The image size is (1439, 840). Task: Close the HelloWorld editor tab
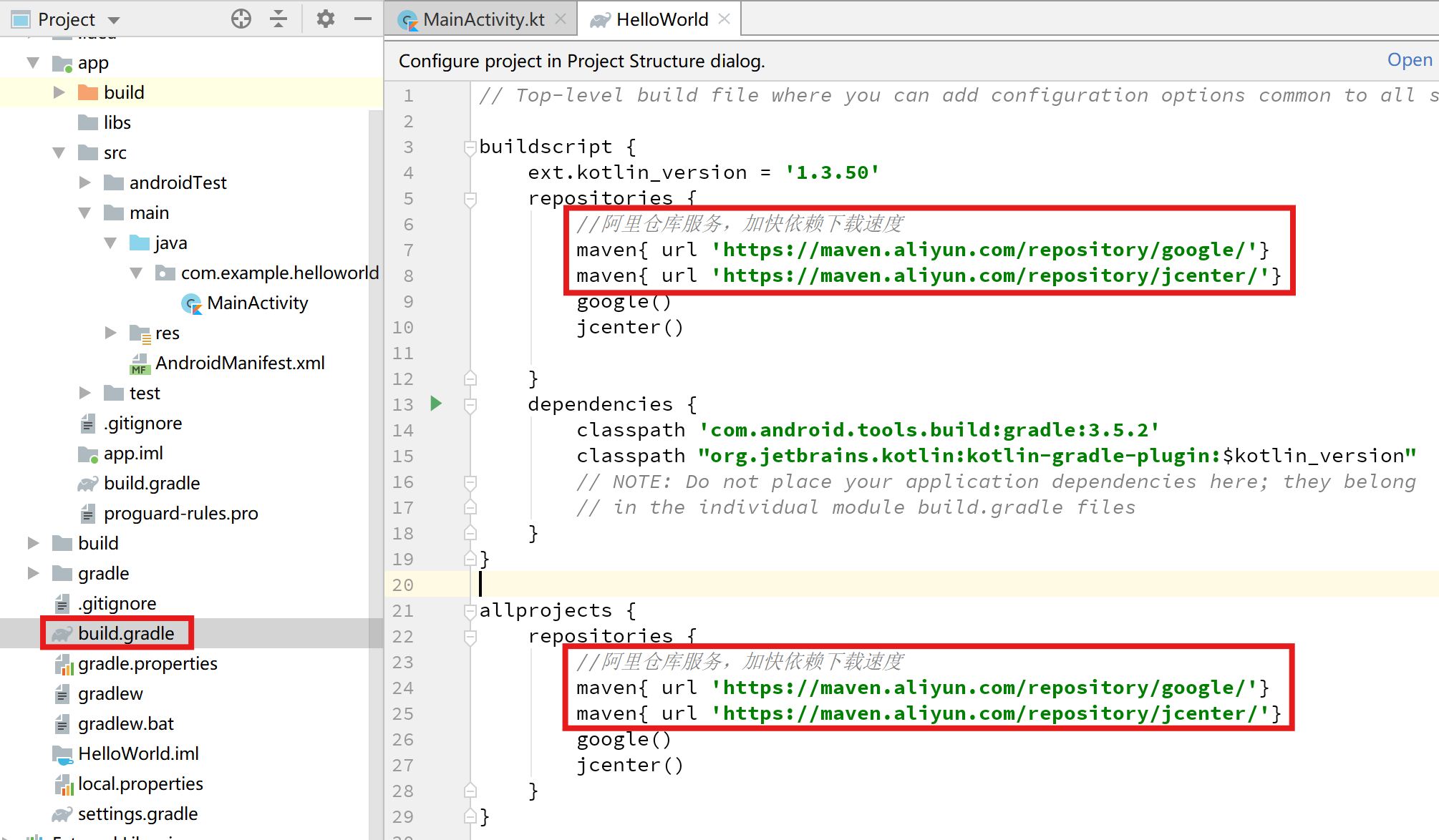(x=725, y=19)
